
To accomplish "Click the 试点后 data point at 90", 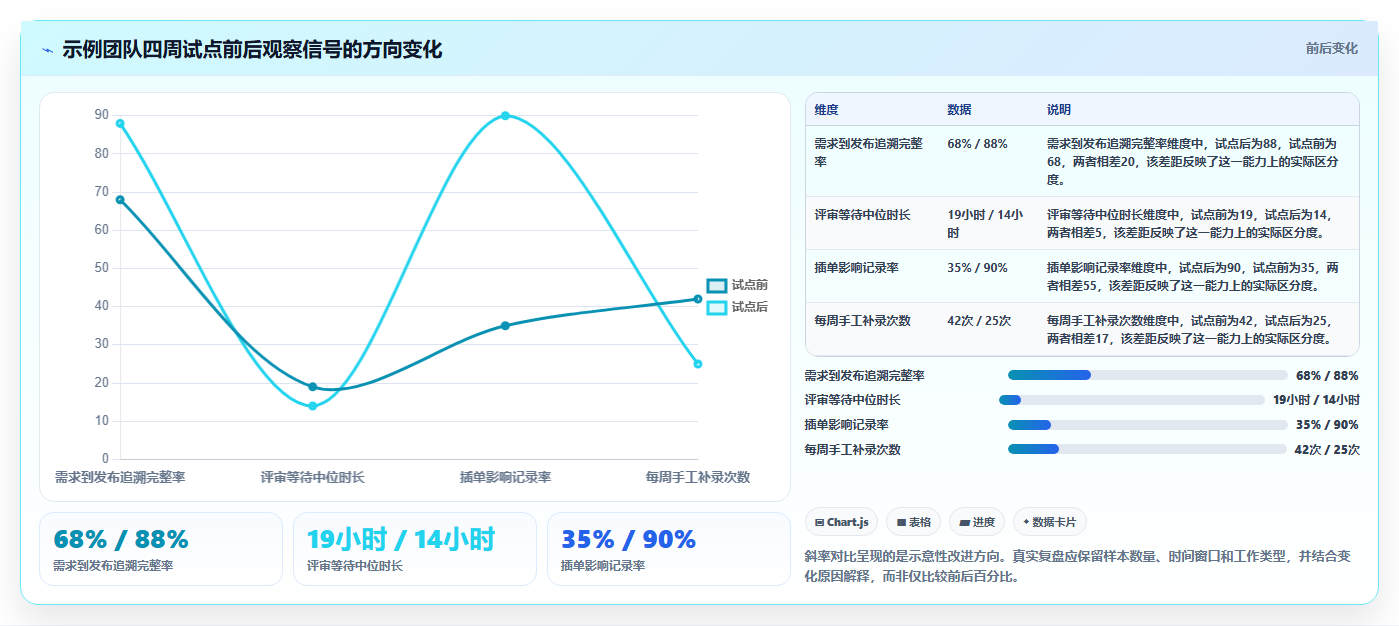I will click(505, 116).
